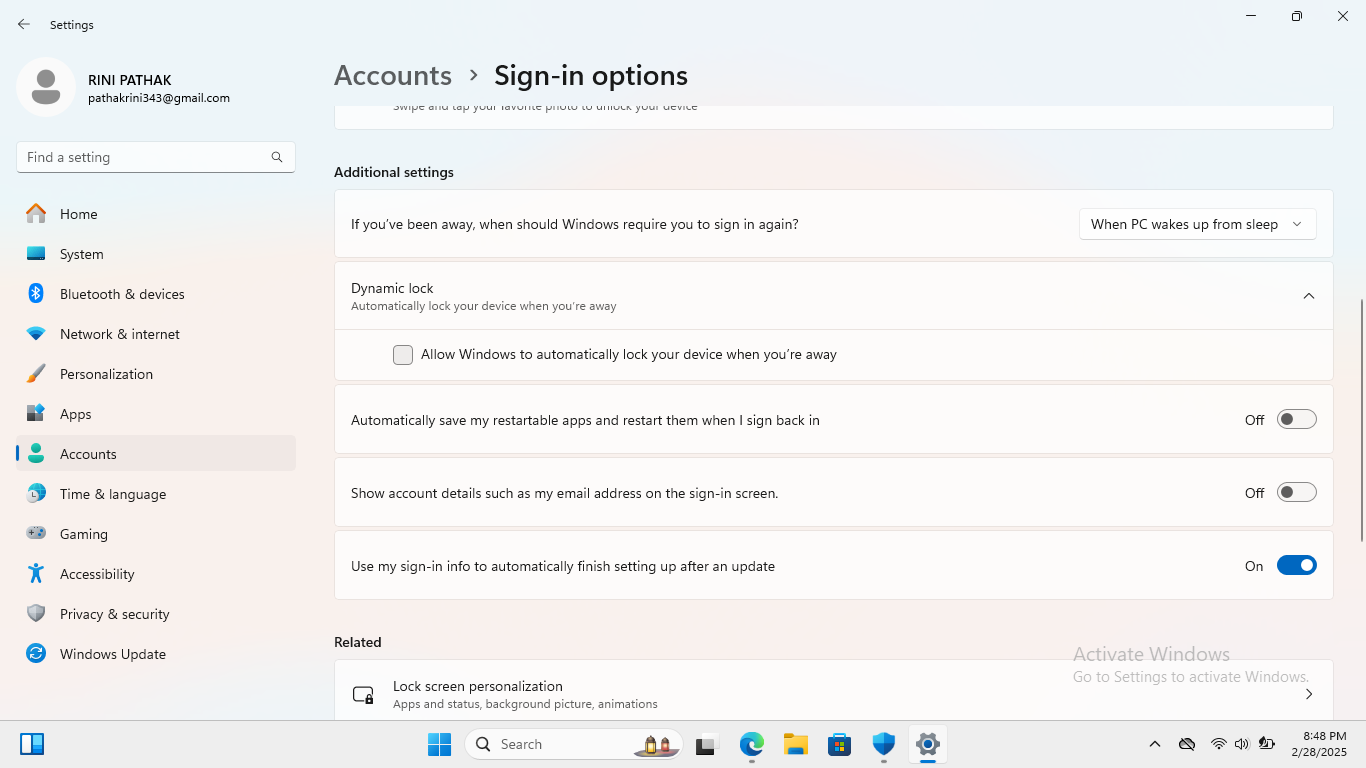Image resolution: width=1366 pixels, height=768 pixels.
Task: Toggle automatically save restartable apps switch
Action: (x=1297, y=420)
